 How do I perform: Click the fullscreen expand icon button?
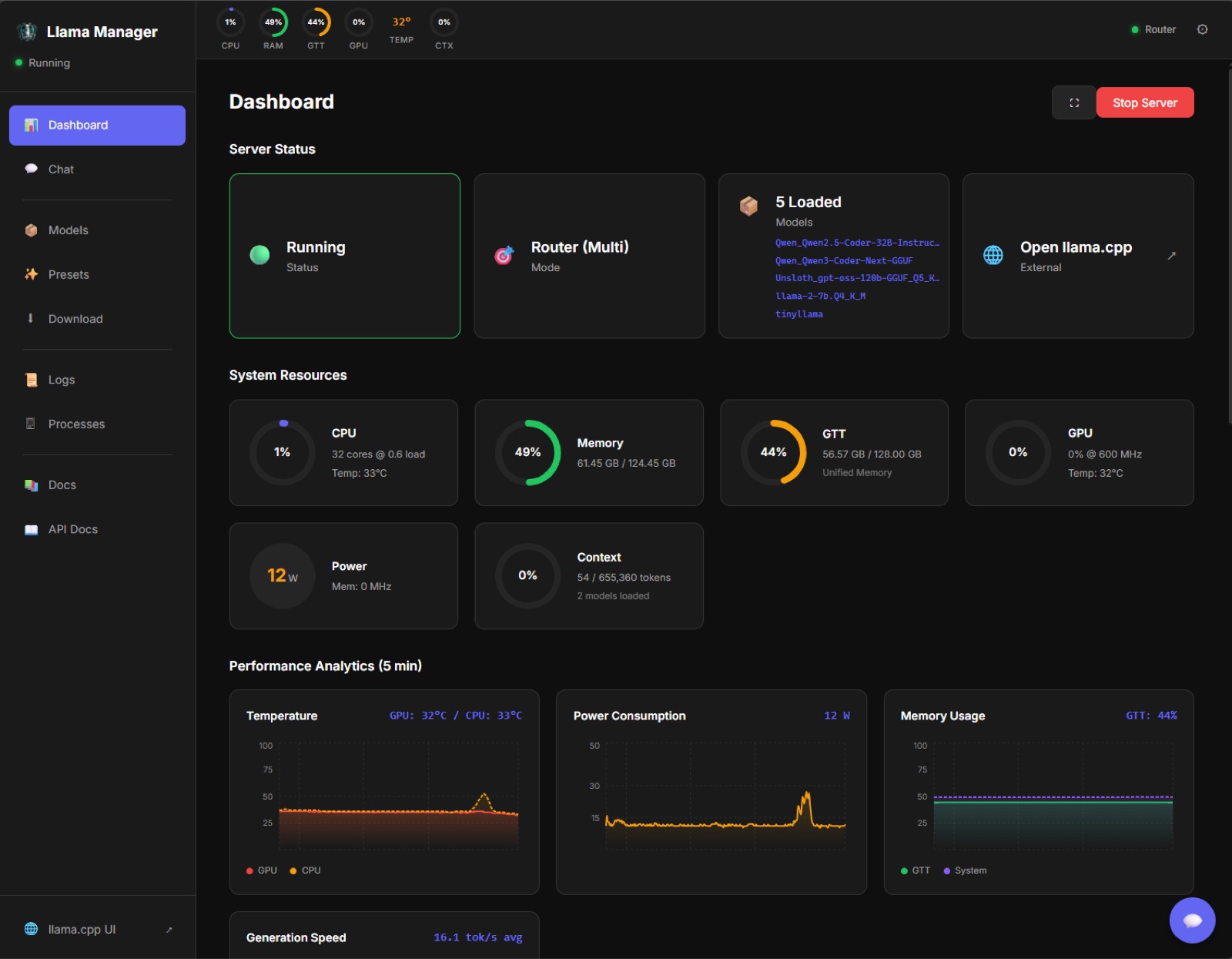[1074, 102]
